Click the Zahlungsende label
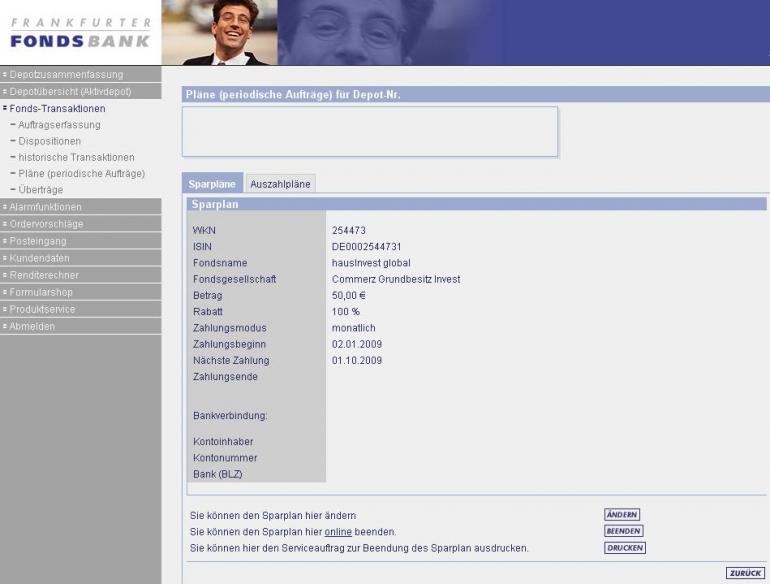Viewport: 770px width, 584px height. (225, 377)
